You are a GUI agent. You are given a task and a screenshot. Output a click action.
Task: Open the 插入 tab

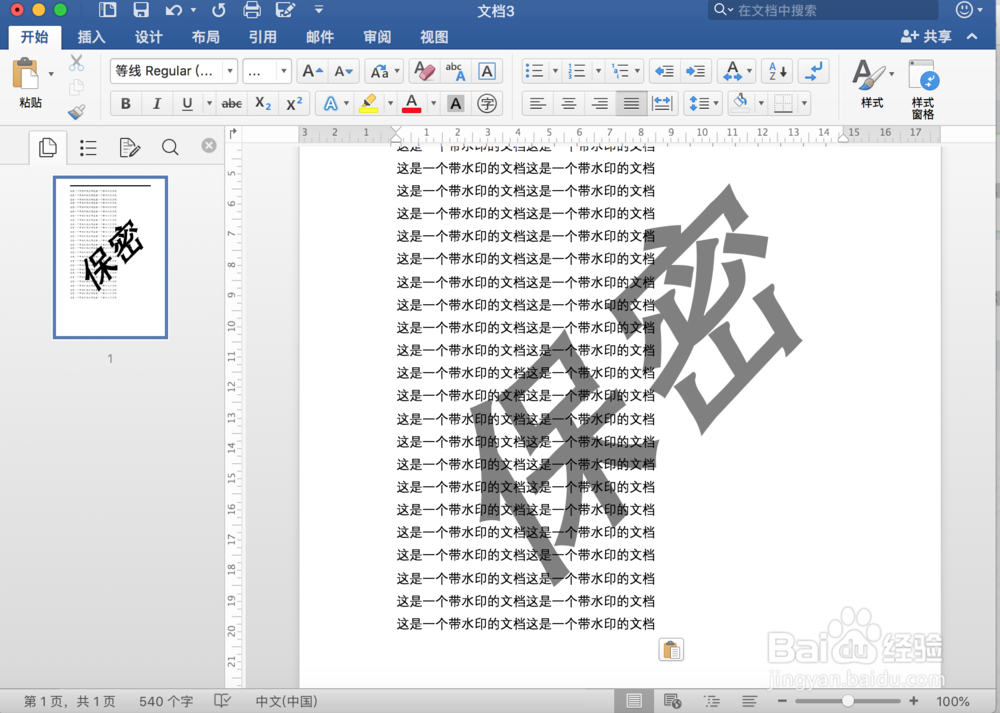click(x=91, y=37)
